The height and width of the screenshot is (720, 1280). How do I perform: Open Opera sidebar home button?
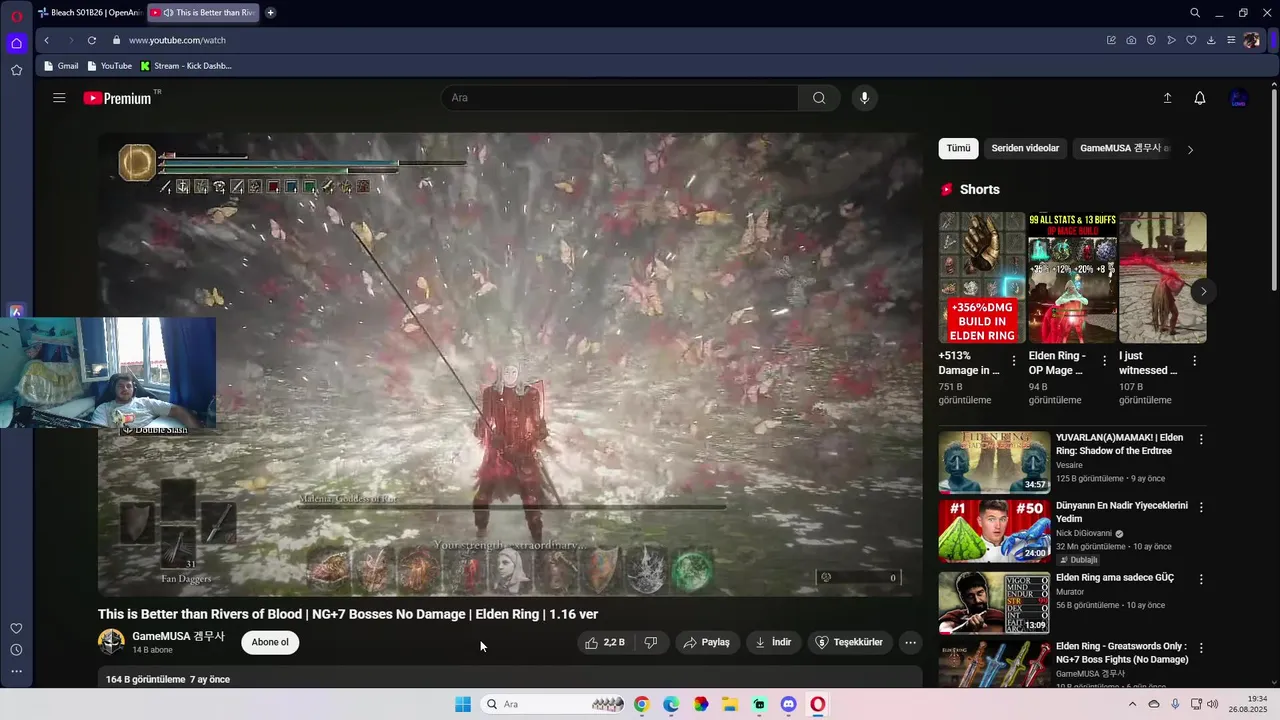point(17,43)
